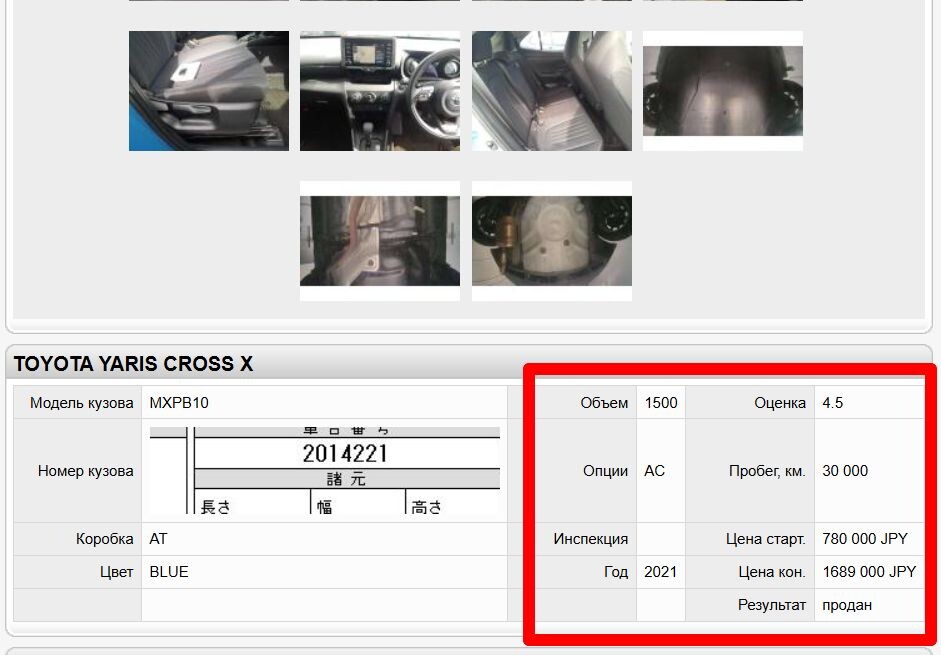Click the gearbox value AT

(x=158, y=539)
